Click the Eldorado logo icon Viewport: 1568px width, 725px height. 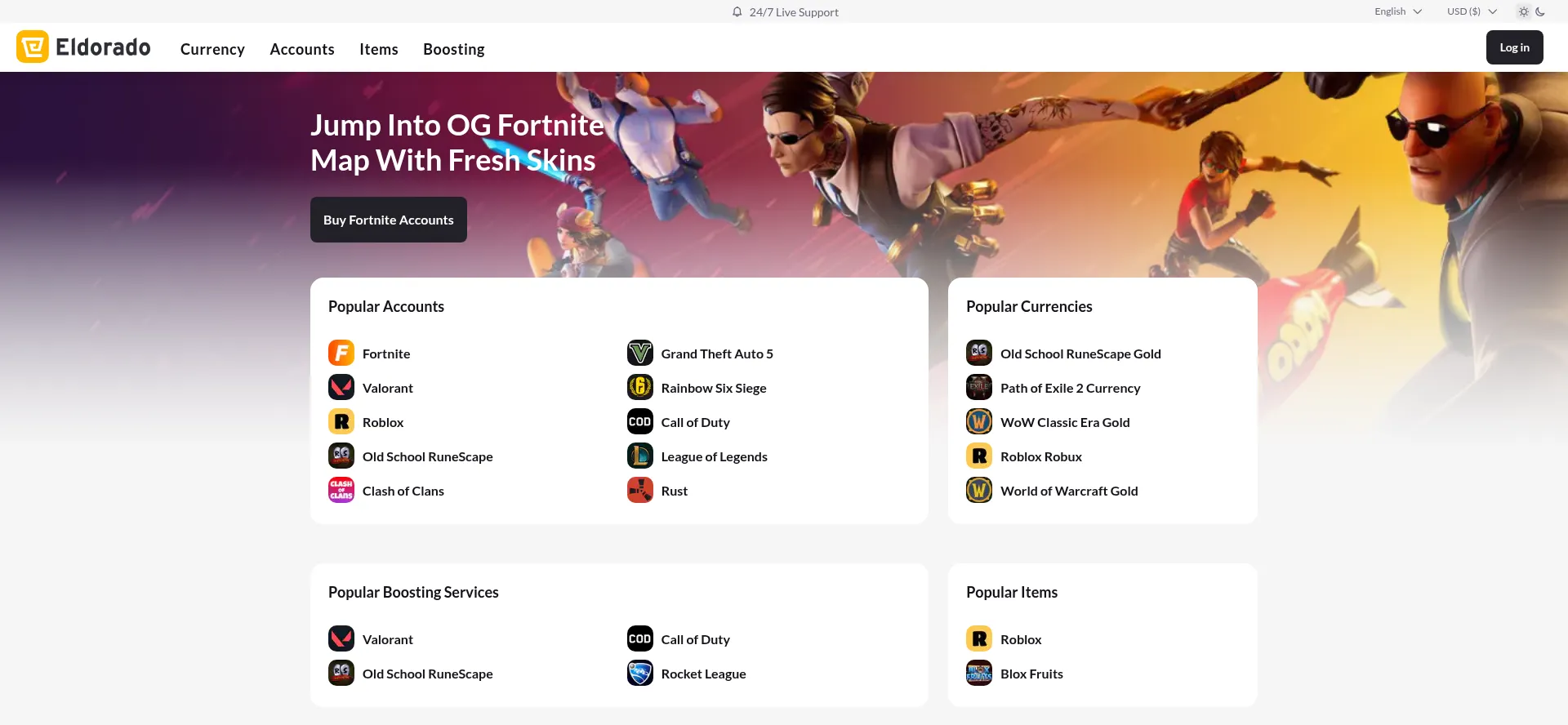(33, 47)
